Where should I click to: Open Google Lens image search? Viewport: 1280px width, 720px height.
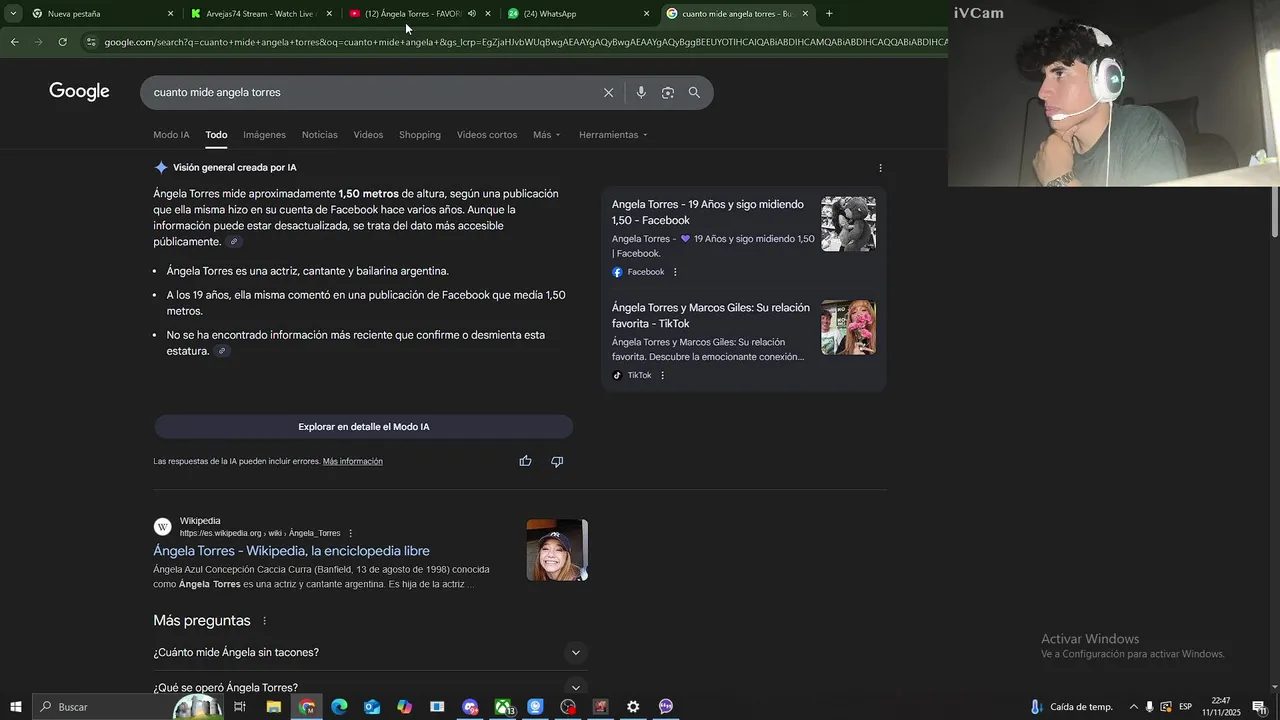pos(668,92)
